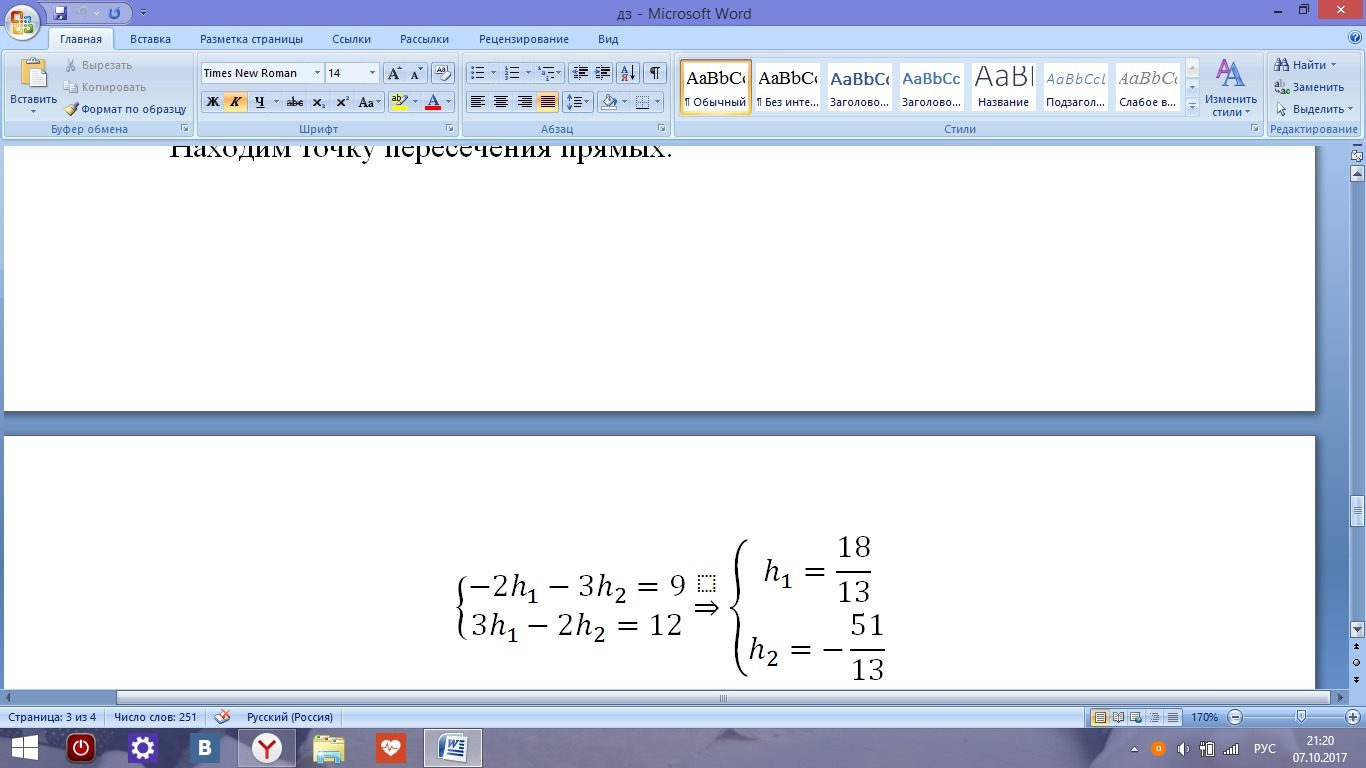Switch to Full Screen Reading view
Image resolution: width=1366 pixels, height=768 pixels.
click(x=1118, y=717)
